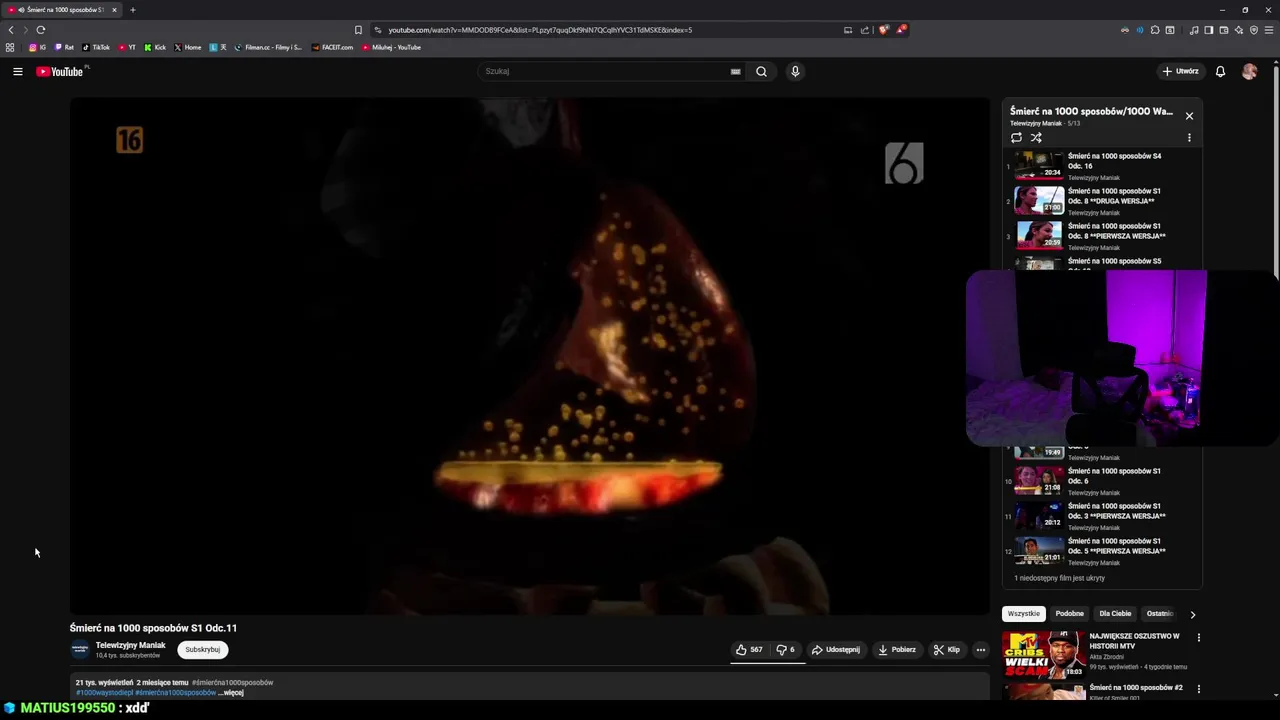Open the FACEIT.com bookmark

[x=332, y=47]
